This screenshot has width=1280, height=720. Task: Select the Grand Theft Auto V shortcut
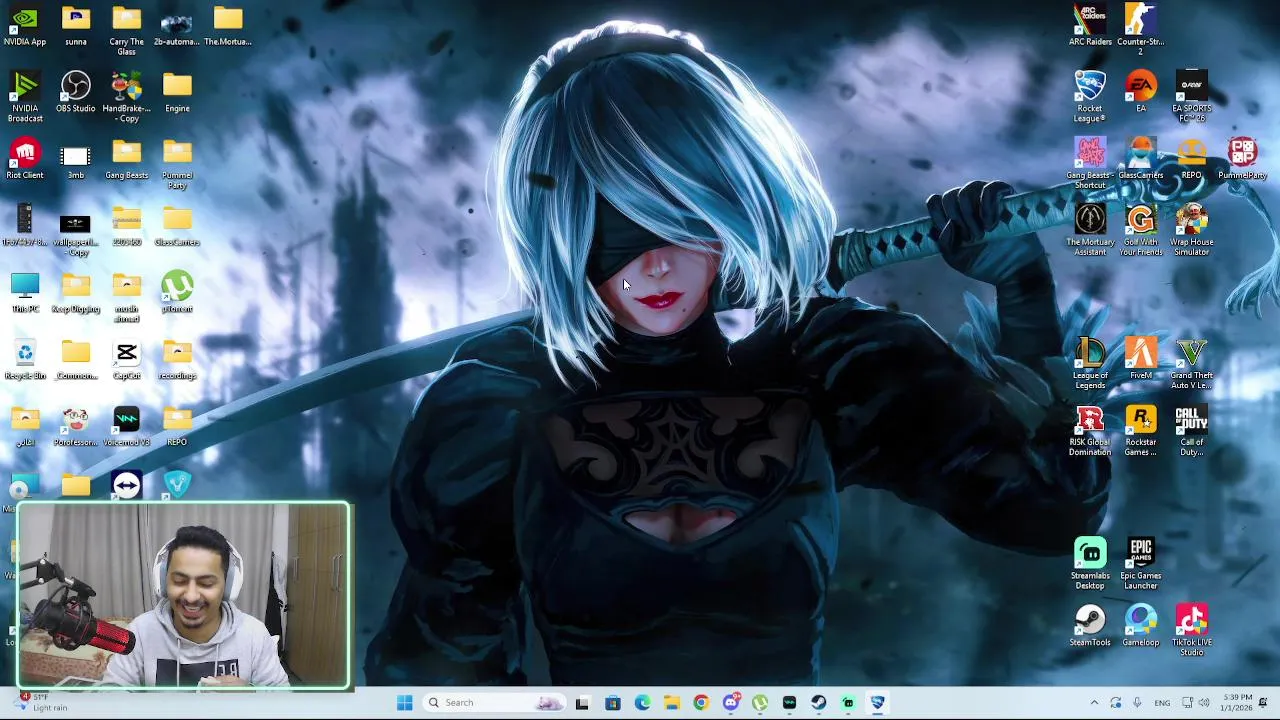1192,364
